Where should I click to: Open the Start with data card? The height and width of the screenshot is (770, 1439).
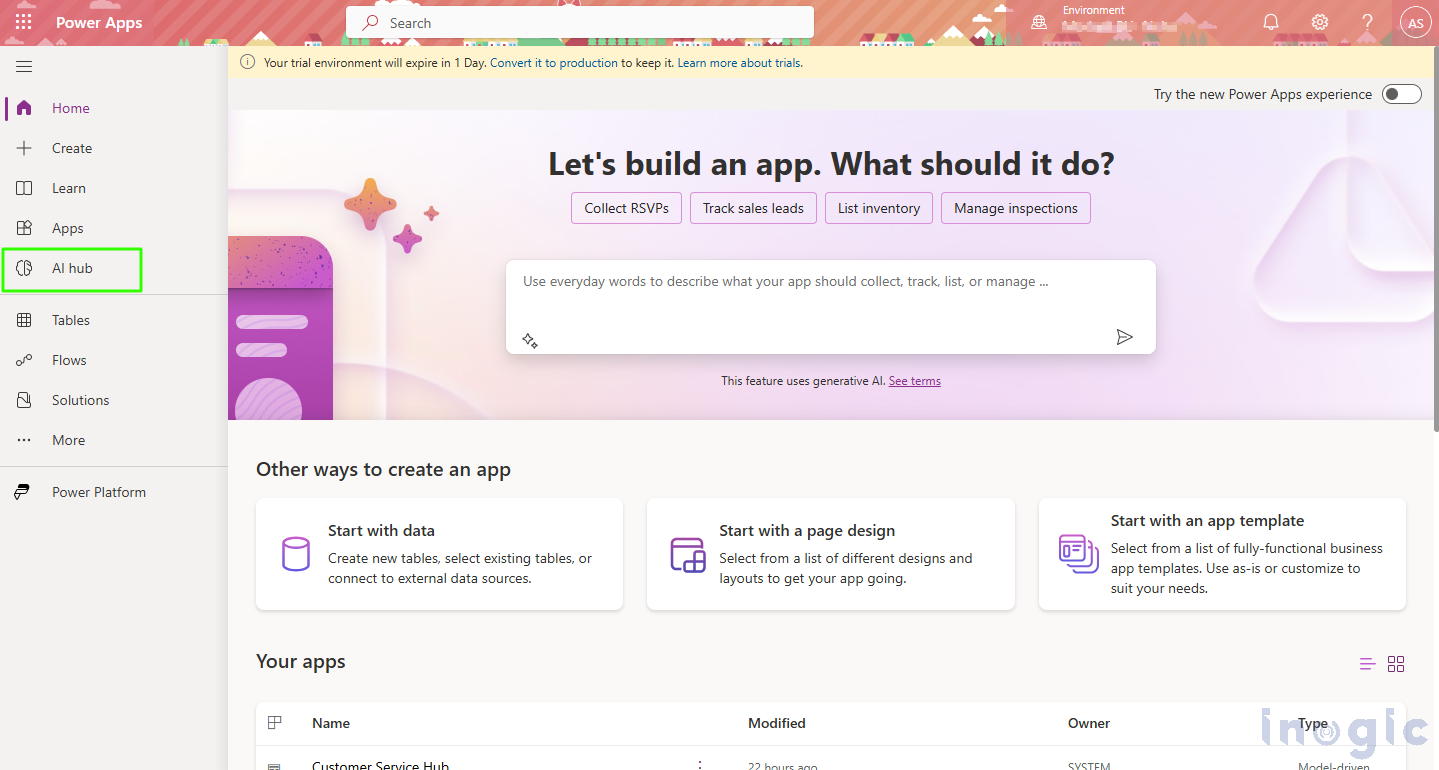tap(440, 554)
